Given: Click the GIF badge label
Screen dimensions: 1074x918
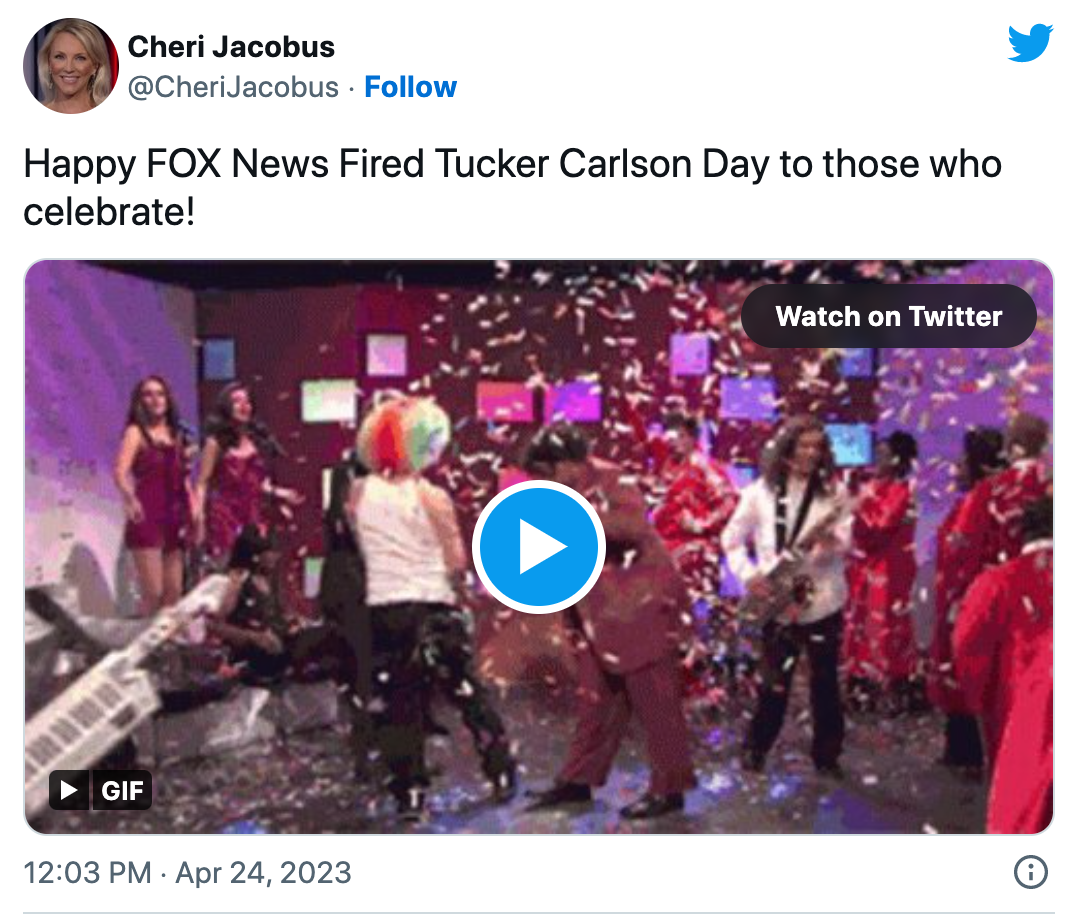Looking at the screenshot, I should pos(124,792).
